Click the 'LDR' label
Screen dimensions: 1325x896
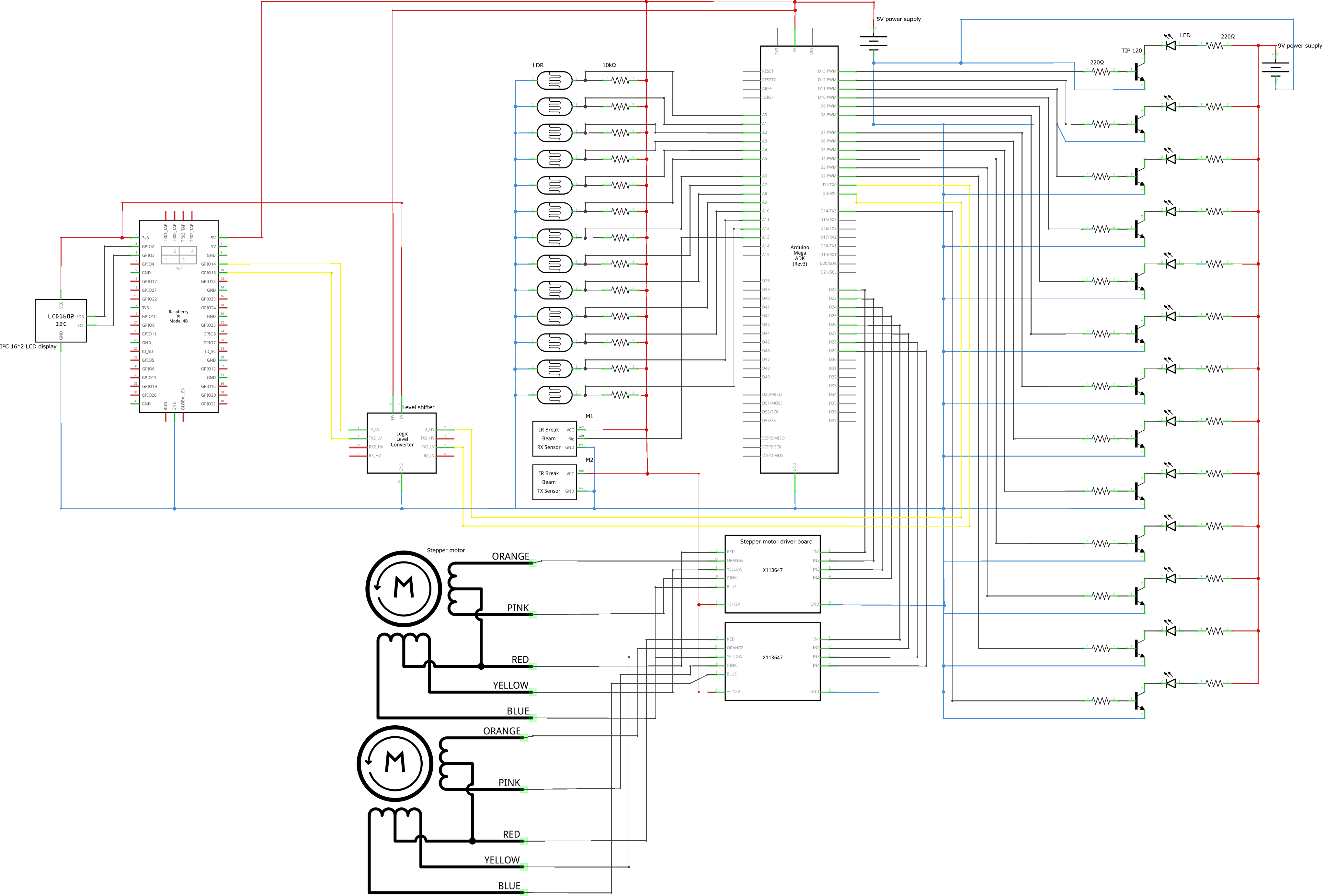(538, 65)
